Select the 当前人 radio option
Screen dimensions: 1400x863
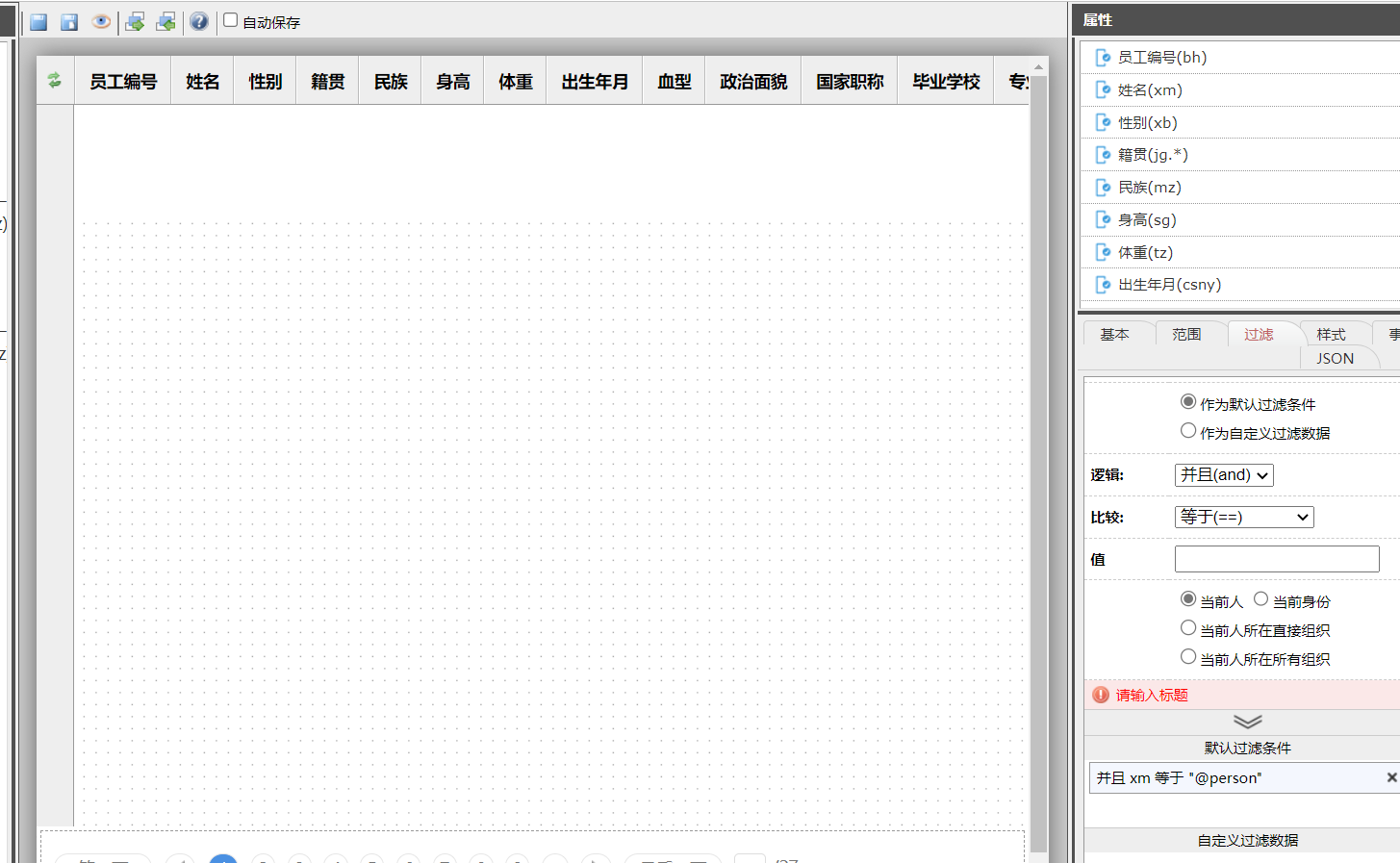(x=1188, y=599)
